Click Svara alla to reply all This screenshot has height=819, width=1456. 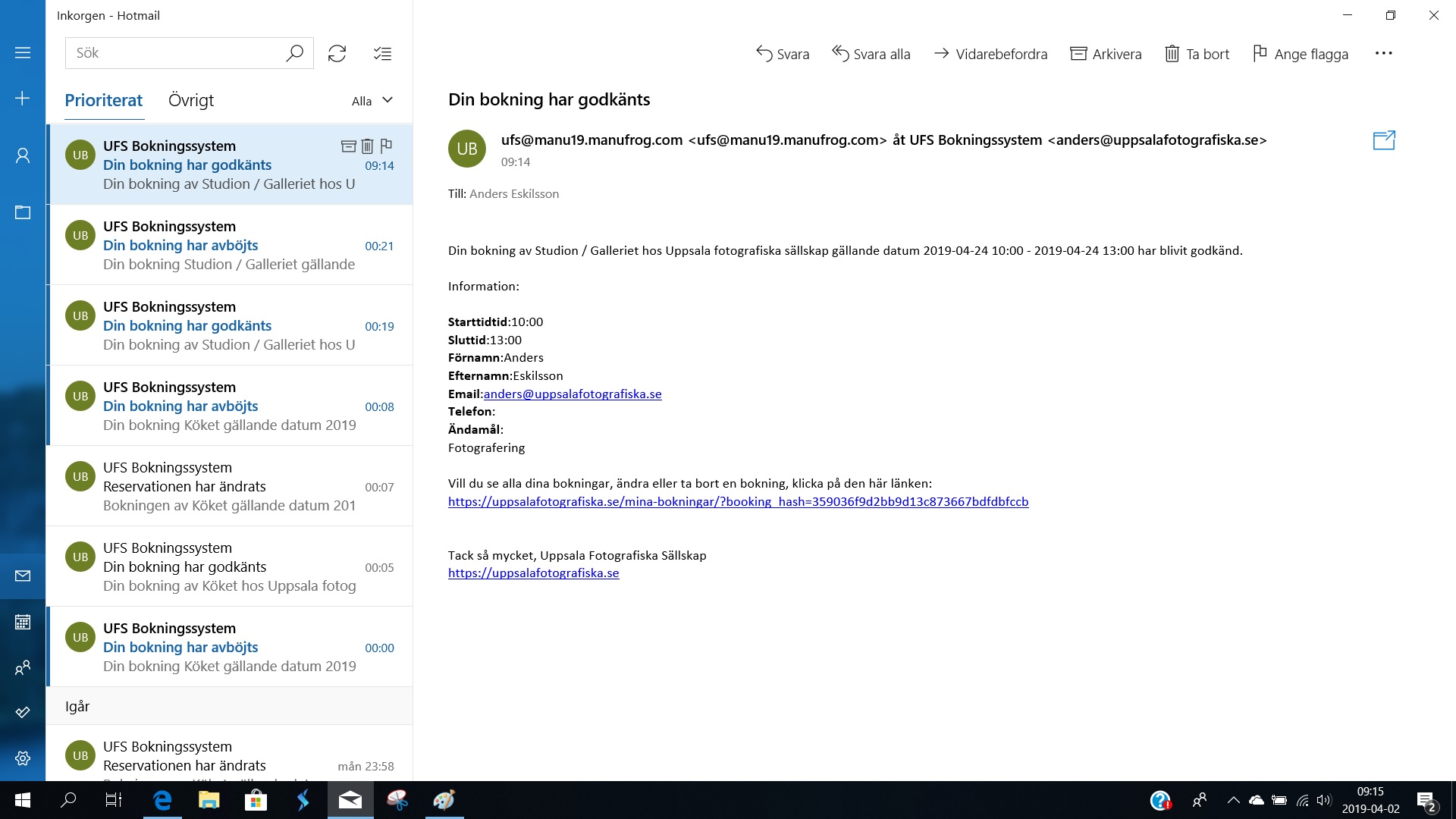871,54
